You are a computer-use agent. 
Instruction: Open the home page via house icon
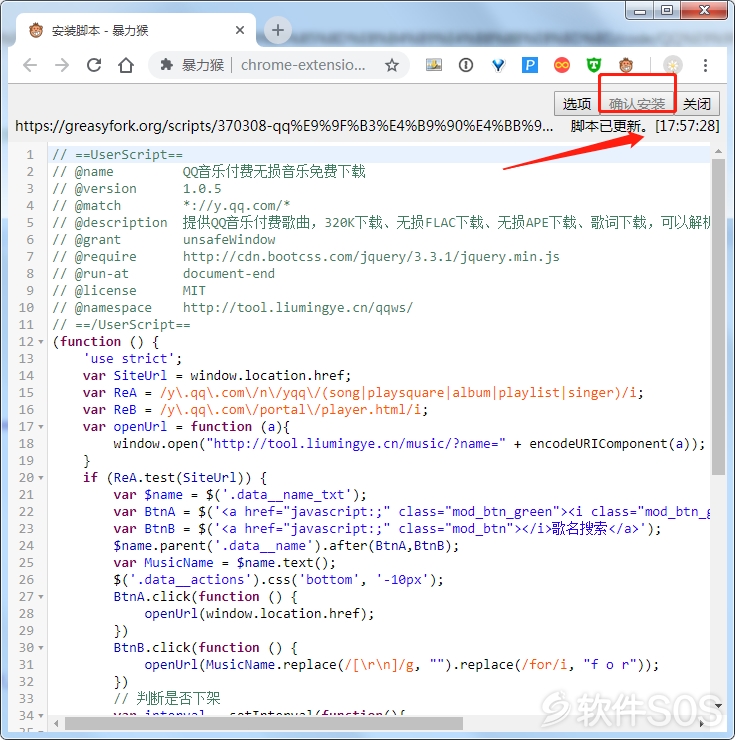126,65
